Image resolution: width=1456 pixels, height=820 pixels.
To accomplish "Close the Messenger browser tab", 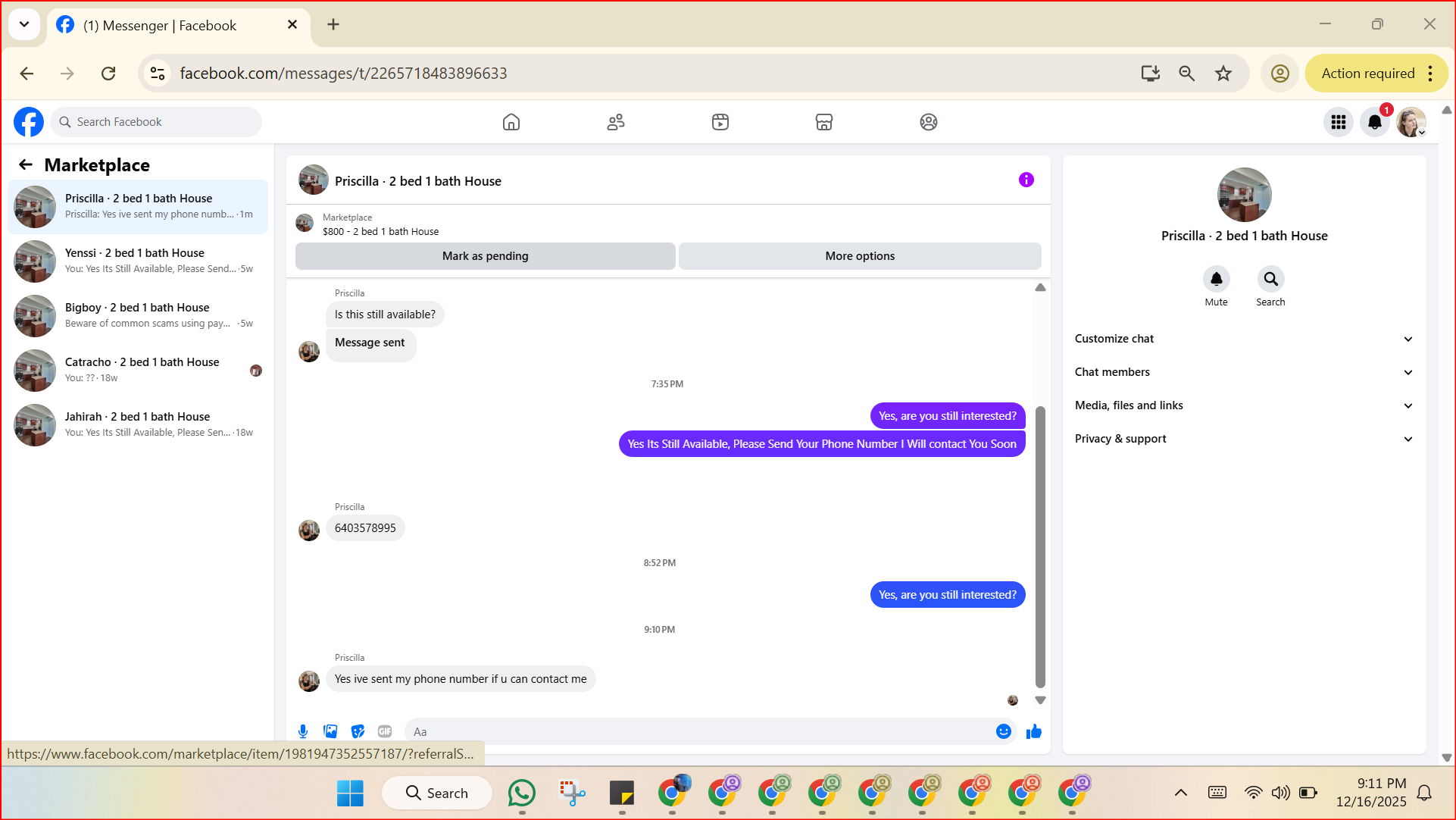I will (292, 25).
